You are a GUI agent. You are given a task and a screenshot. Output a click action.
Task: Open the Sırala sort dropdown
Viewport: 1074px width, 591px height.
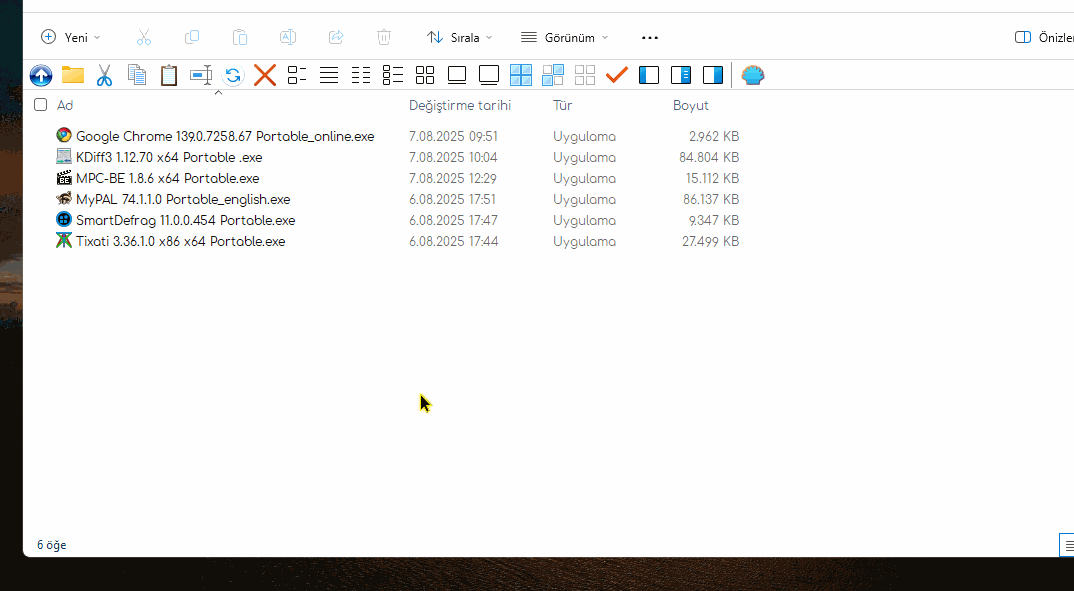460,37
